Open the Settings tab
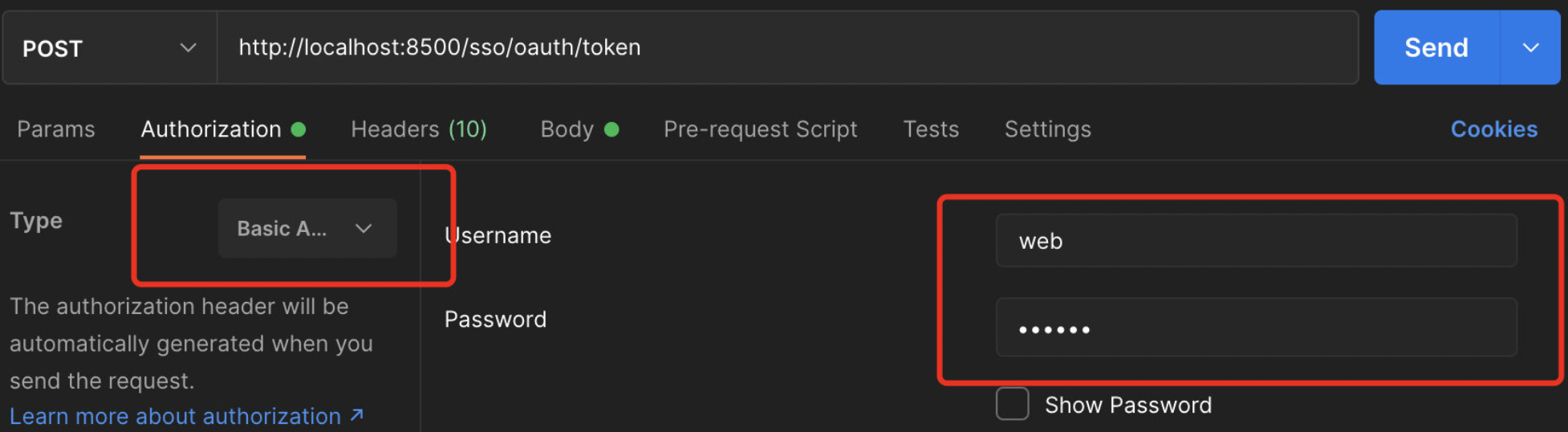1568x432 pixels. (x=1047, y=129)
